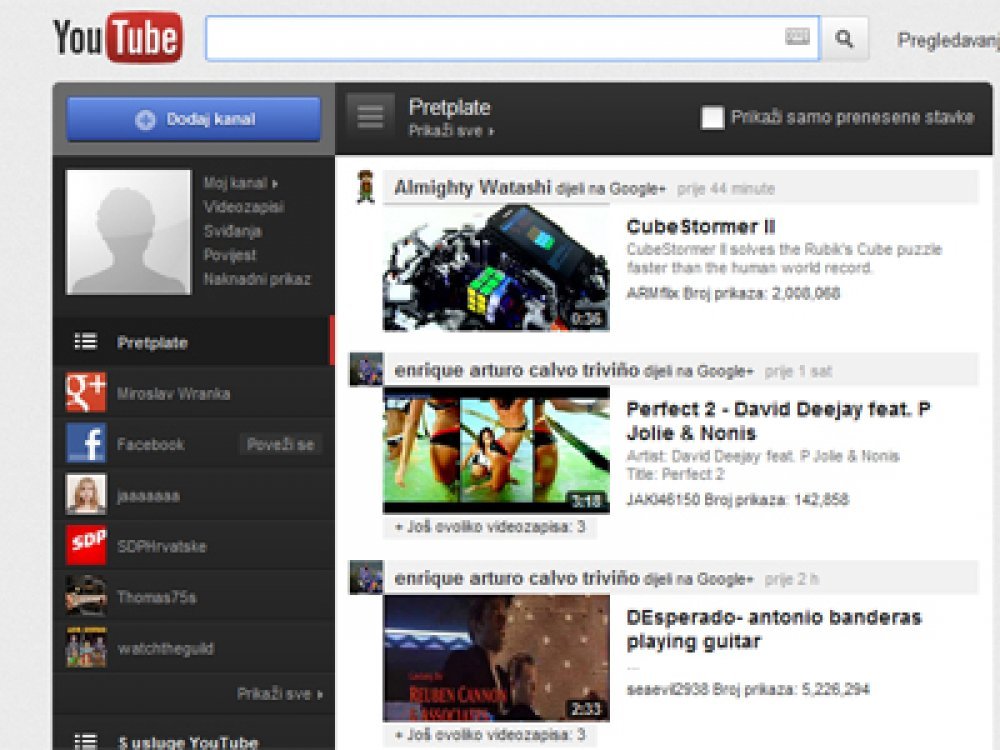Open the SDPHrvatske subscription

click(x=193, y=547)
